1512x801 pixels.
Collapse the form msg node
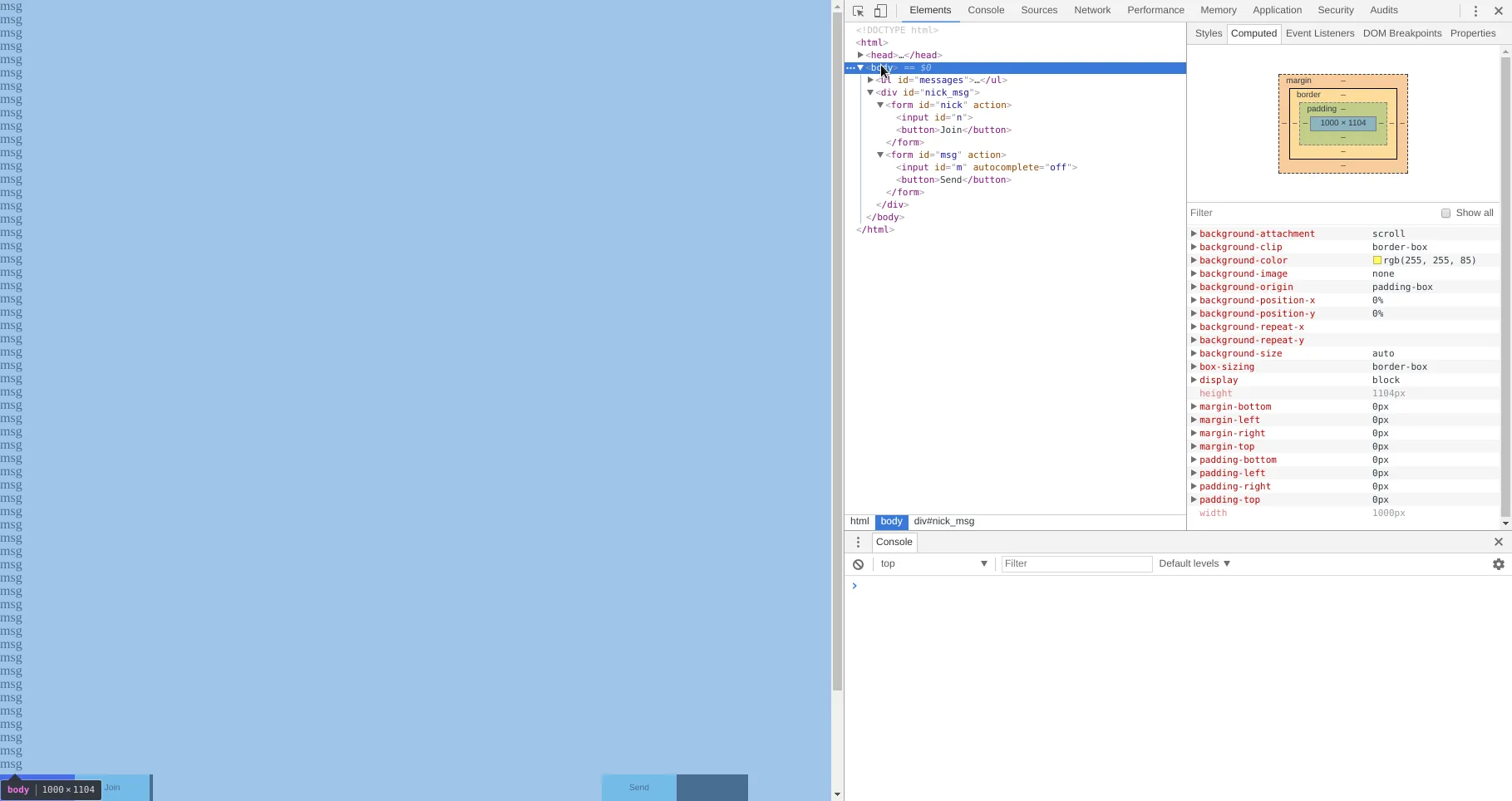880,155
